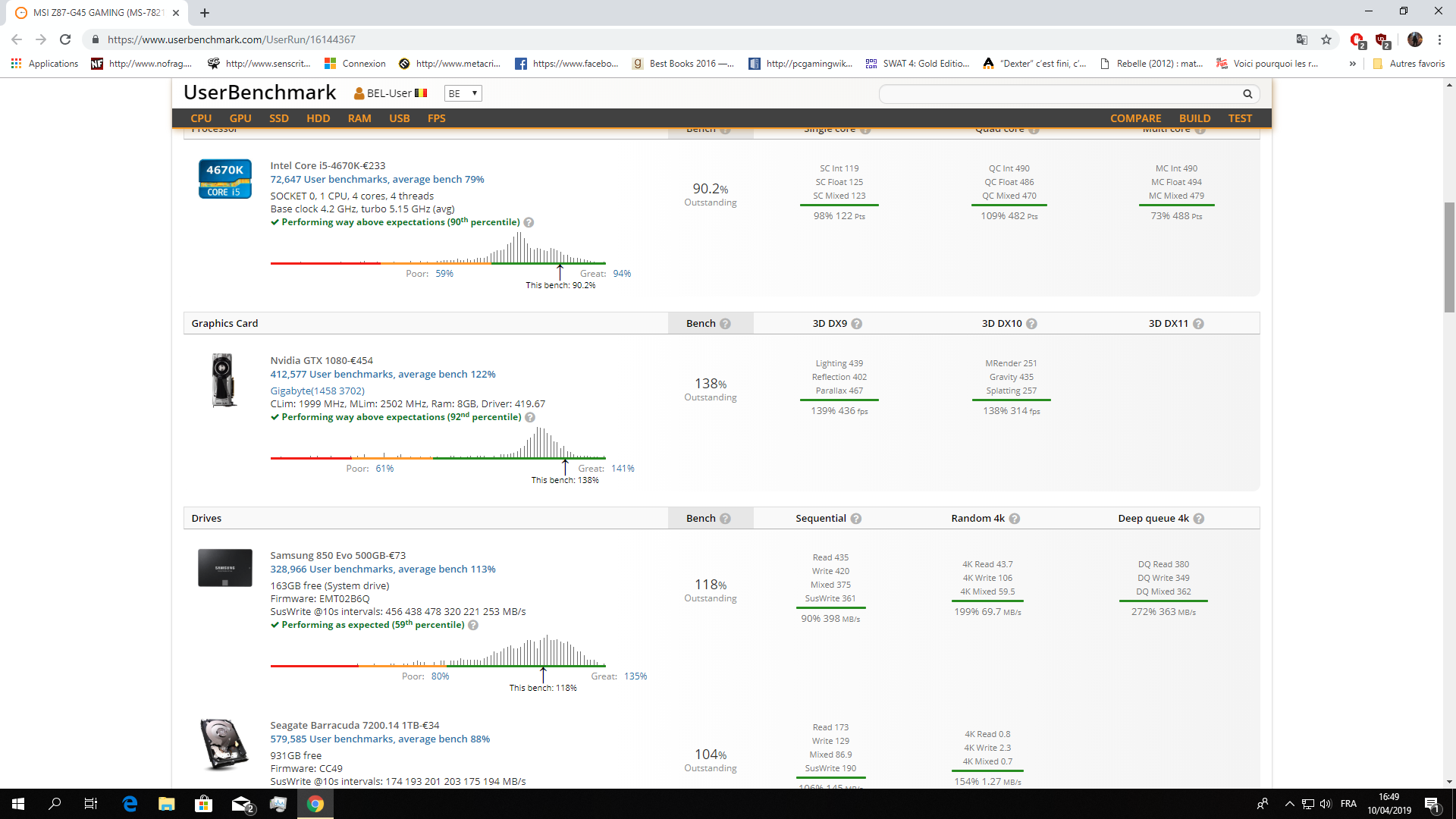Click the CPU Poor 59% value
This screenshot has width=1456, height=819.
[444, 274]
